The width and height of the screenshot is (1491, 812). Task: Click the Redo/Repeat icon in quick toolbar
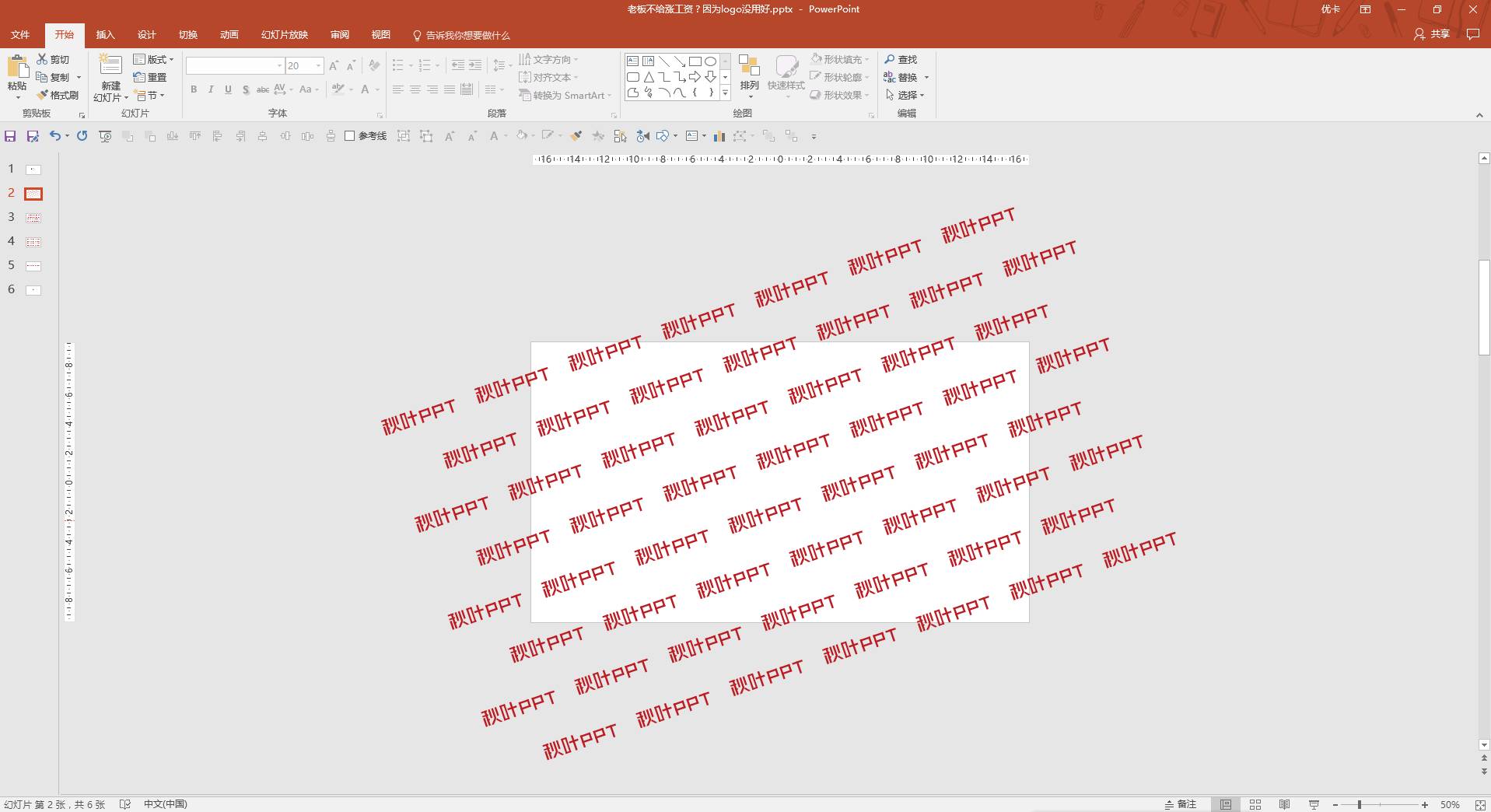pyautogui.click(x=82, y=136)
